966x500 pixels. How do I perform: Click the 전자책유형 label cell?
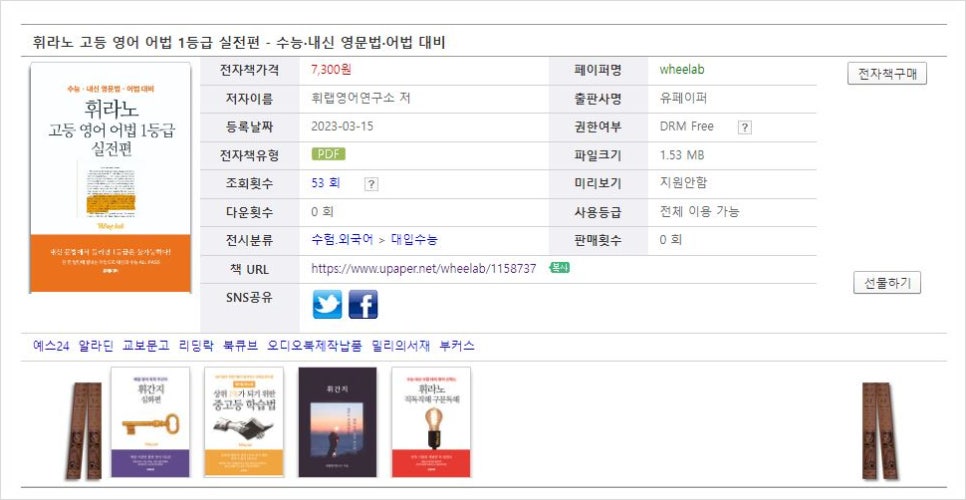click(250, 156)
